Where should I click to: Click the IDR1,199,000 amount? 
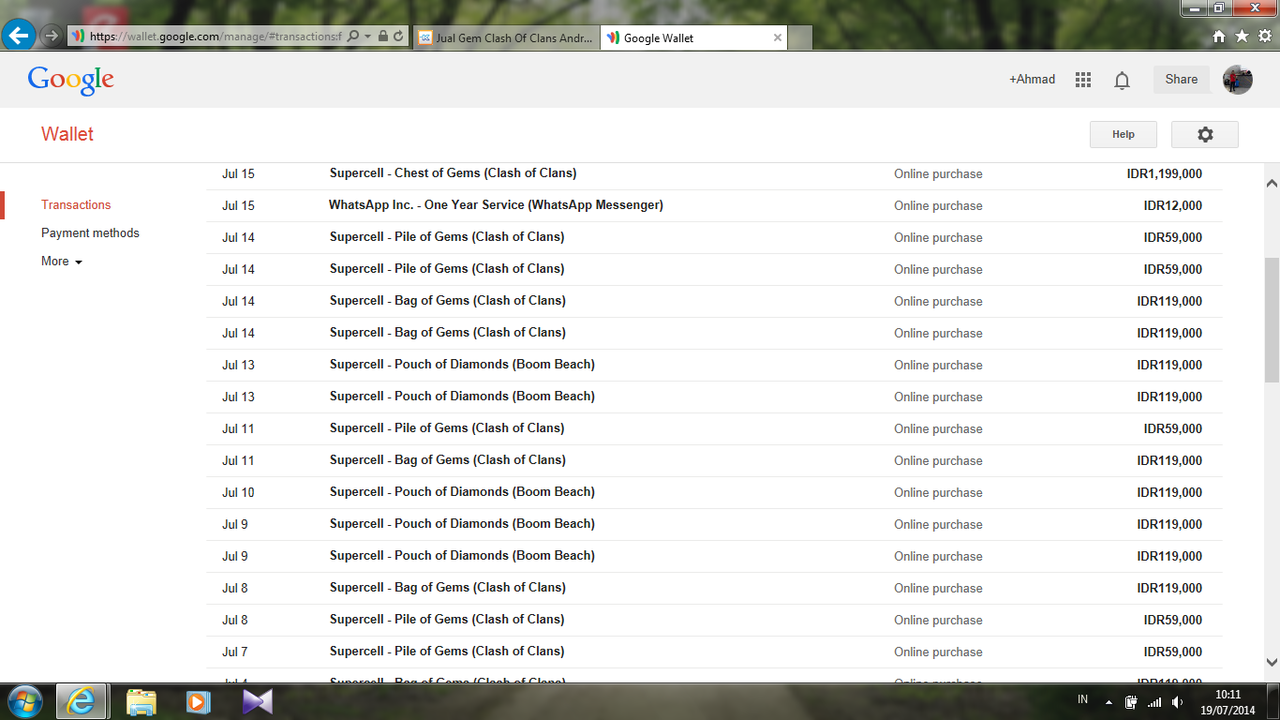click(1164, 174)
